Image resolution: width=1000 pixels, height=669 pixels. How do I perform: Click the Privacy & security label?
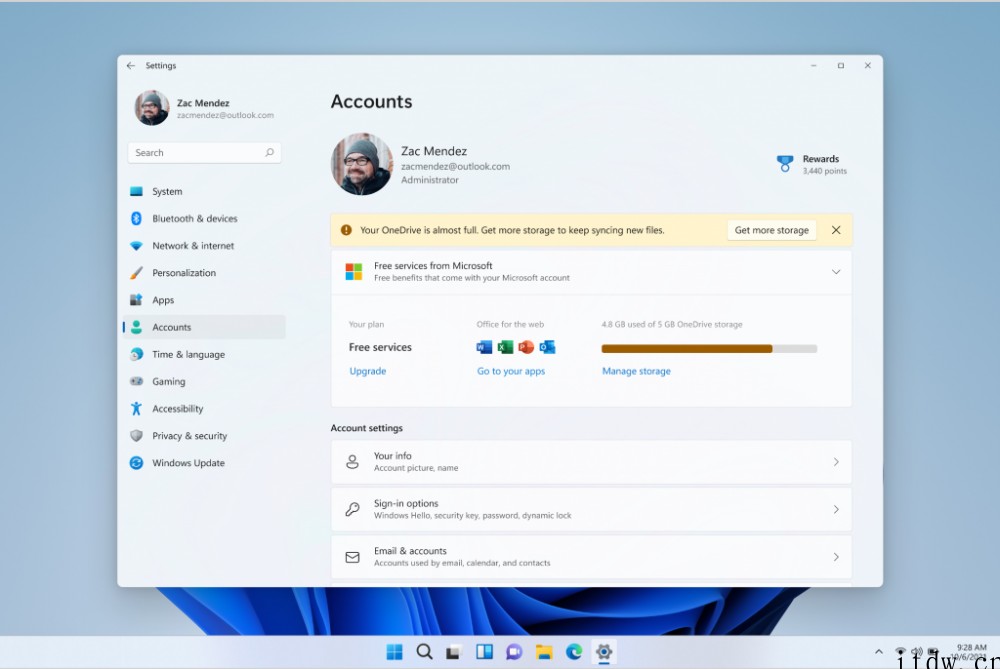[189, 436]
